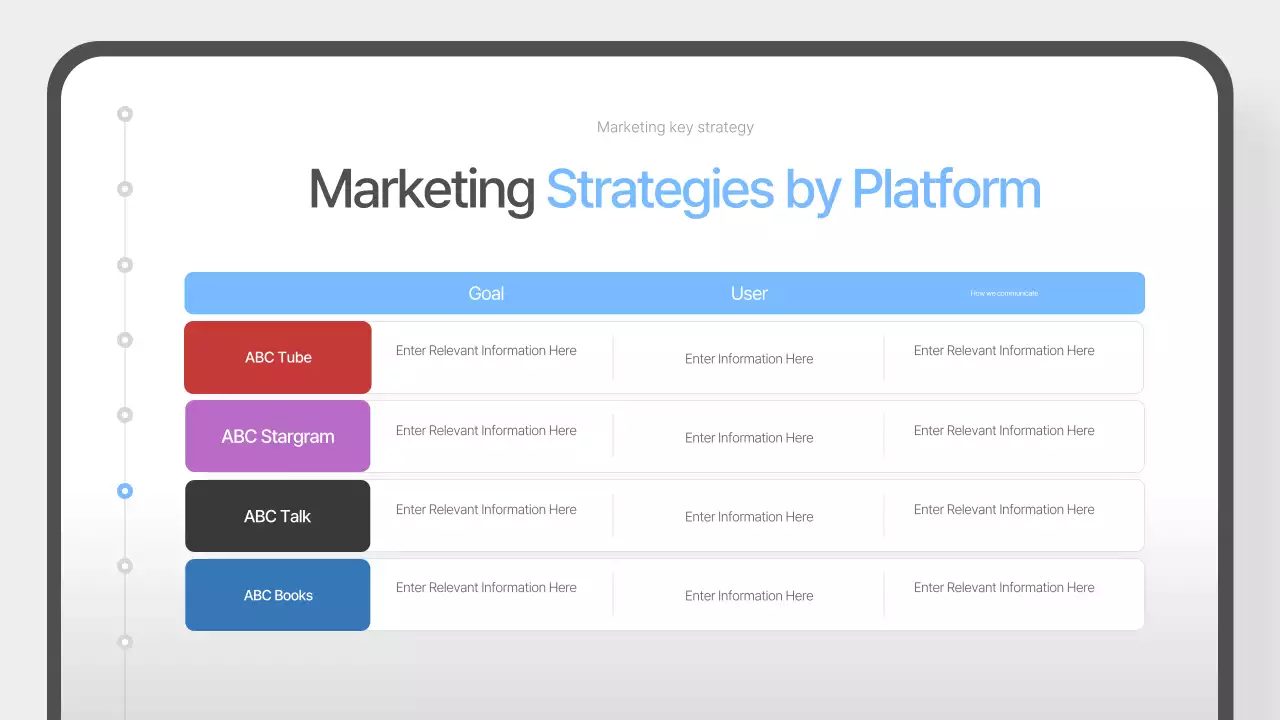Click 'Enter Information Here' under User for ABC Stargram
Viewport: 1280px width, 720px height.
748,437
